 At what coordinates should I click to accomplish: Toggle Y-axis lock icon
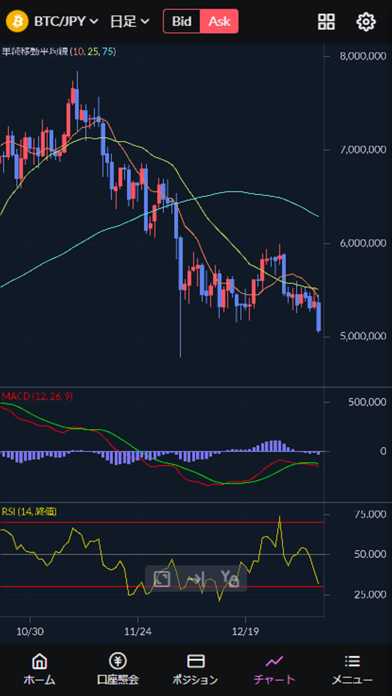(230, 579)
